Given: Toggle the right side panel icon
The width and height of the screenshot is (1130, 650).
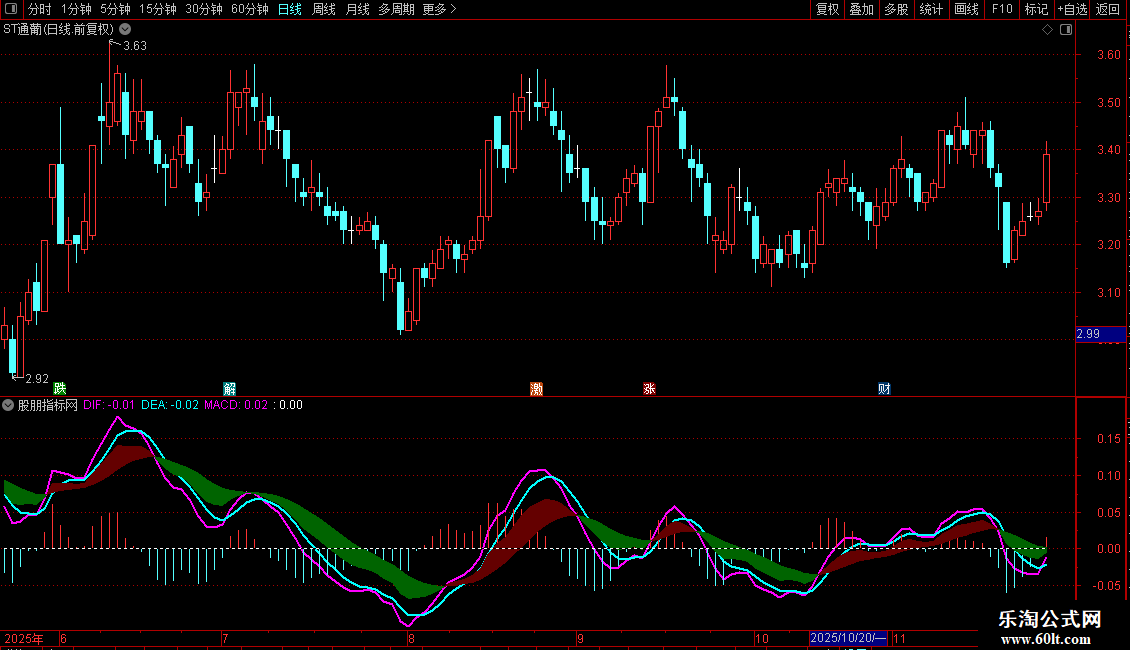Looking at the screenshot, I should pos(1066,30).
